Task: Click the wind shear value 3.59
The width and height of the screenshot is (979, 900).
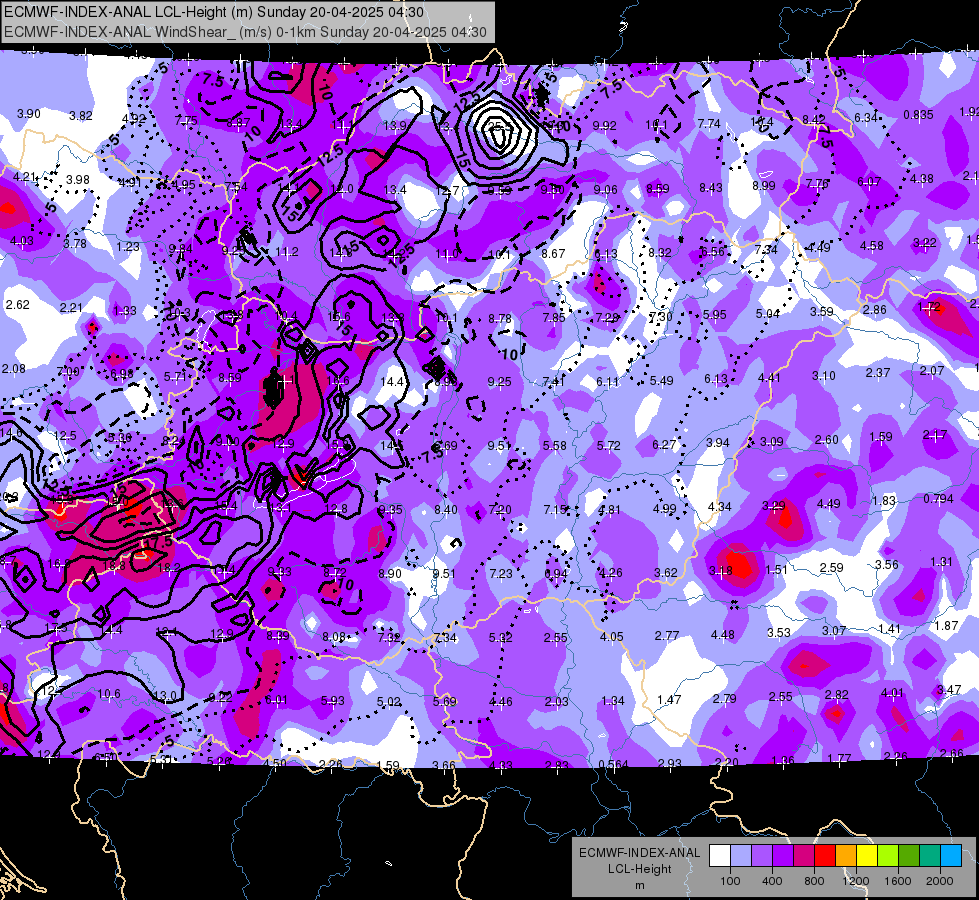Action: tap(822, 311)
